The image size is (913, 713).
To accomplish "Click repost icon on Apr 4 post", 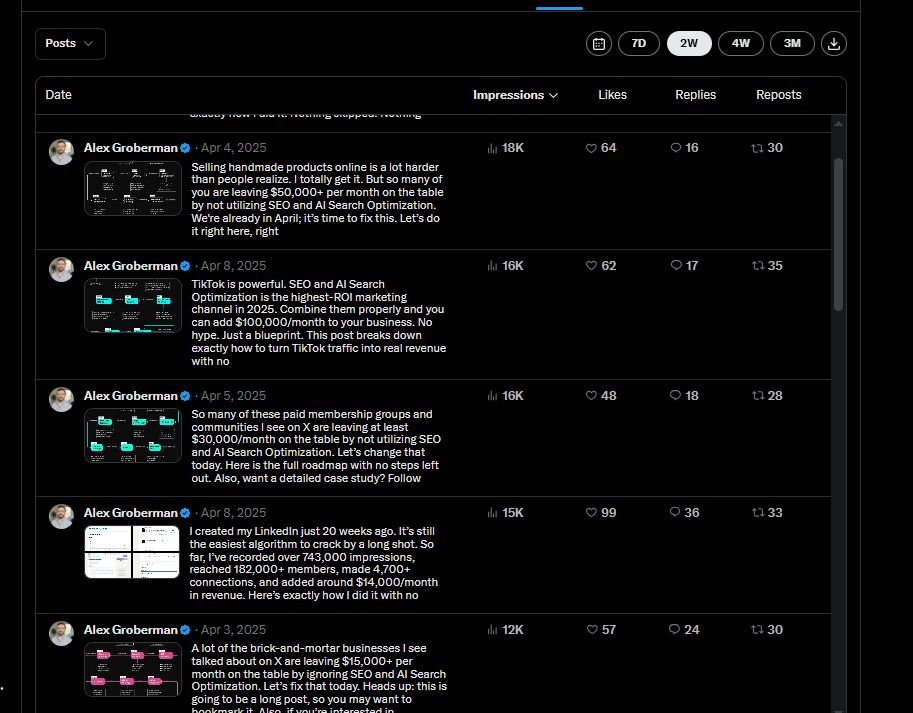I will [x=757, y=148].
